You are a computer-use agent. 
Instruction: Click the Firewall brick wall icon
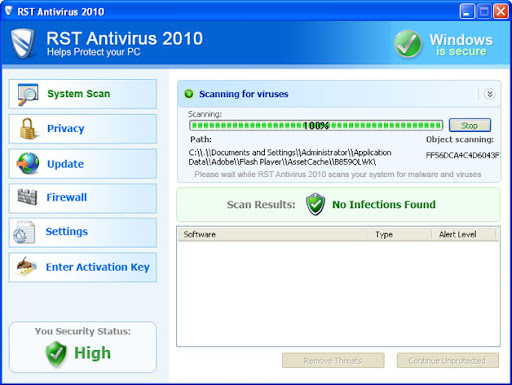27,197
